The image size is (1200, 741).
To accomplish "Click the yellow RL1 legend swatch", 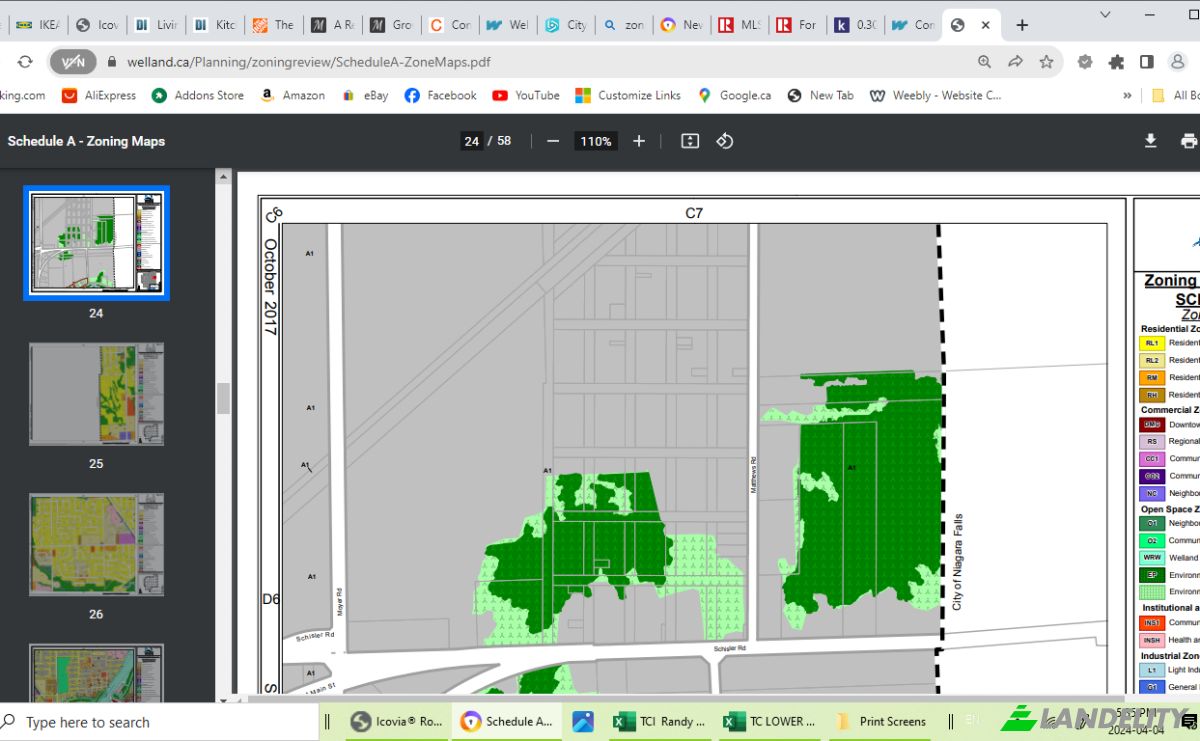I will point(1152,343).
